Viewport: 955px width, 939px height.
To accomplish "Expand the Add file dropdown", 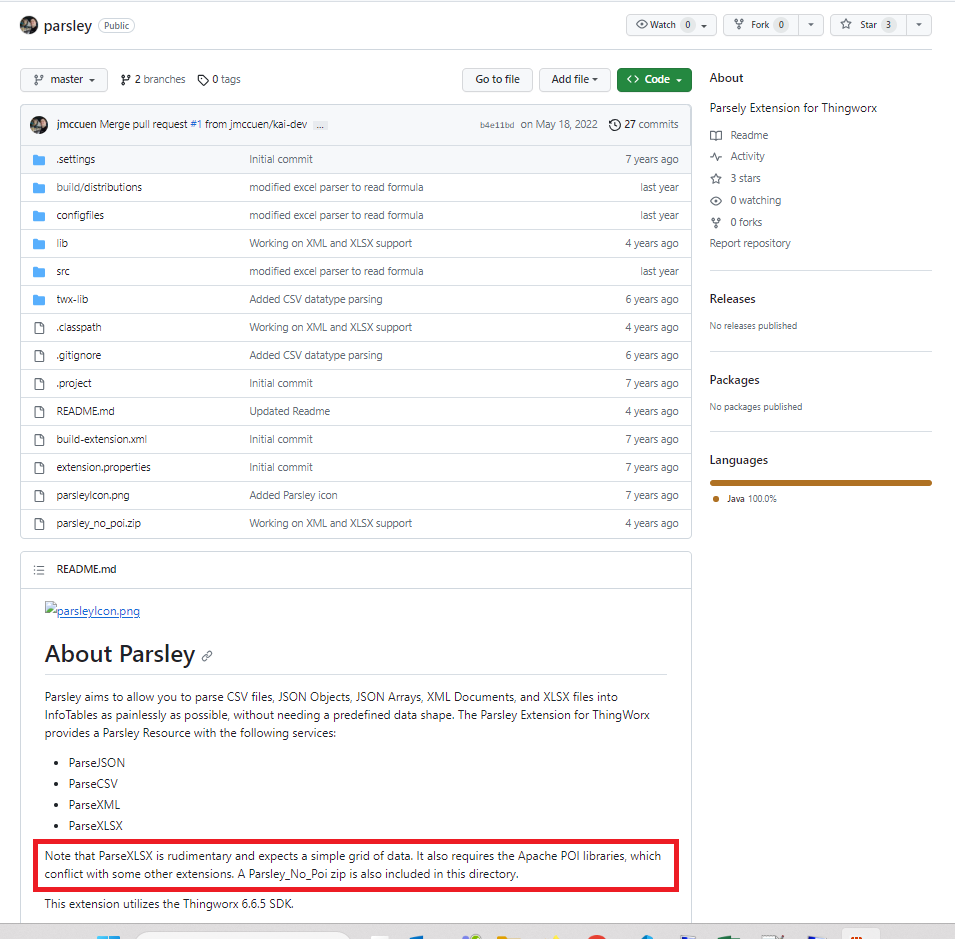I will 574,79.
